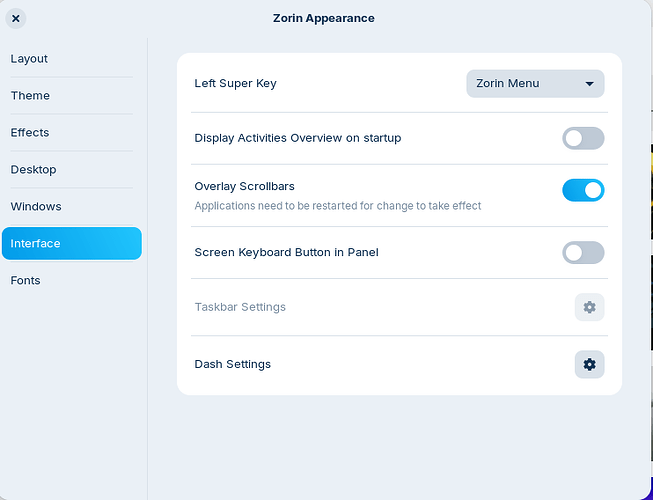The width and height of the screenshot is (653, 500).
Task: Open the Left Super Key dropdown
Action: pos(535,83)
